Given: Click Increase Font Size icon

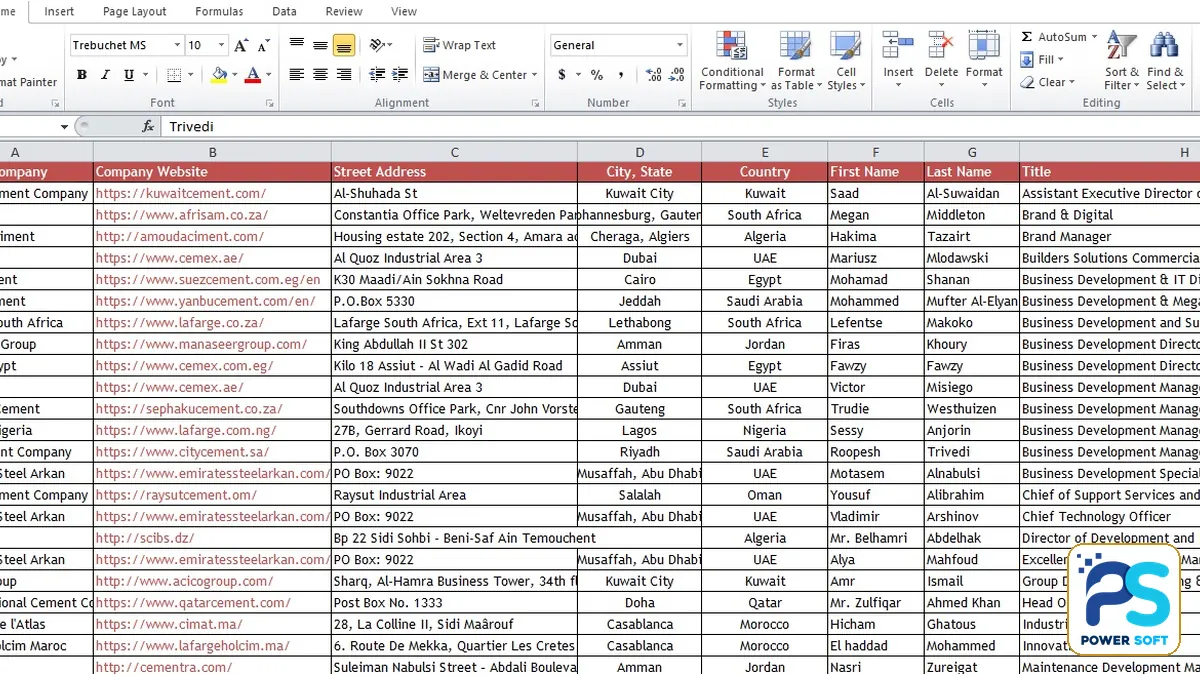Looking at the screenshot, I should pyautogui.click(x=241, y=45).
